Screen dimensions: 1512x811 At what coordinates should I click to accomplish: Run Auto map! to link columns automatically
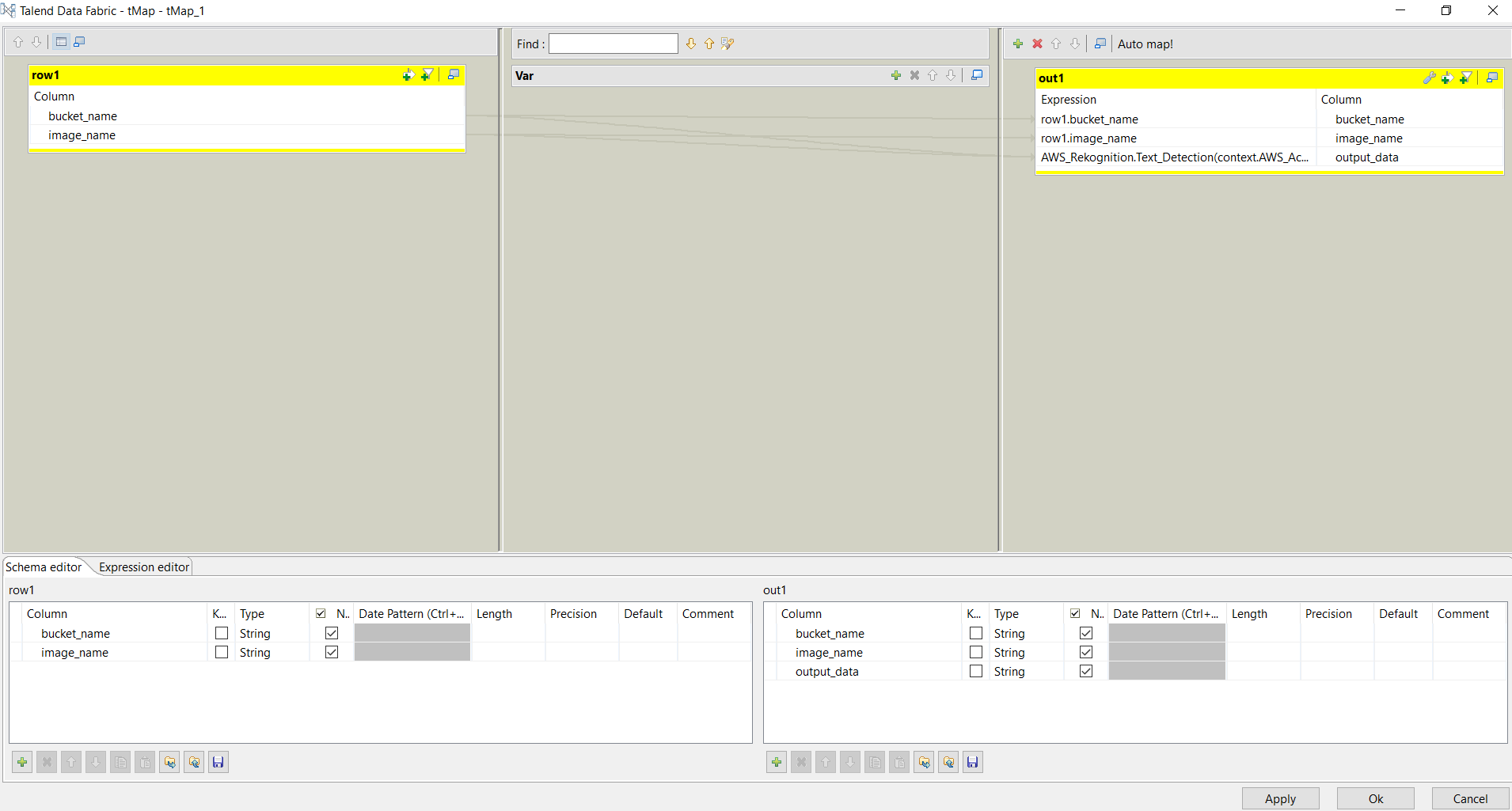click(x=1145, y=44)
